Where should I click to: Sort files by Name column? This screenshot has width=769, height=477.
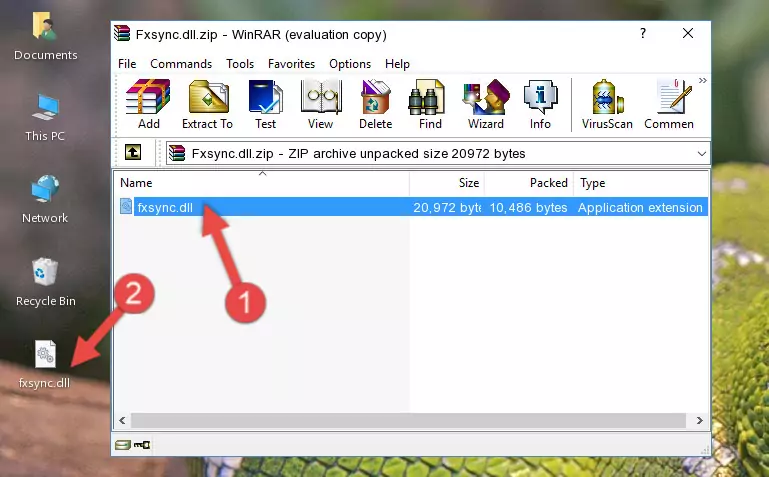pyautogui.click(x=262, y=183)
